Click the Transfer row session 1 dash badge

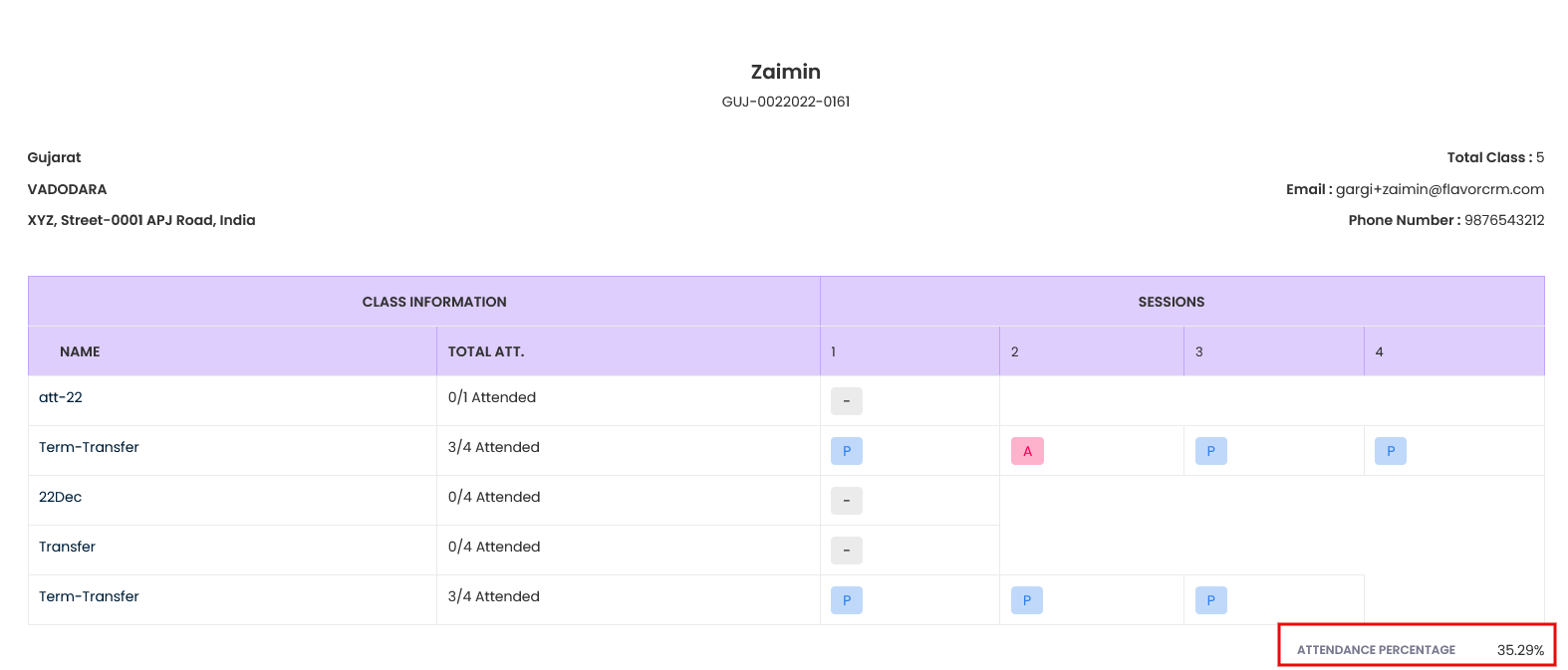point(847,551)
